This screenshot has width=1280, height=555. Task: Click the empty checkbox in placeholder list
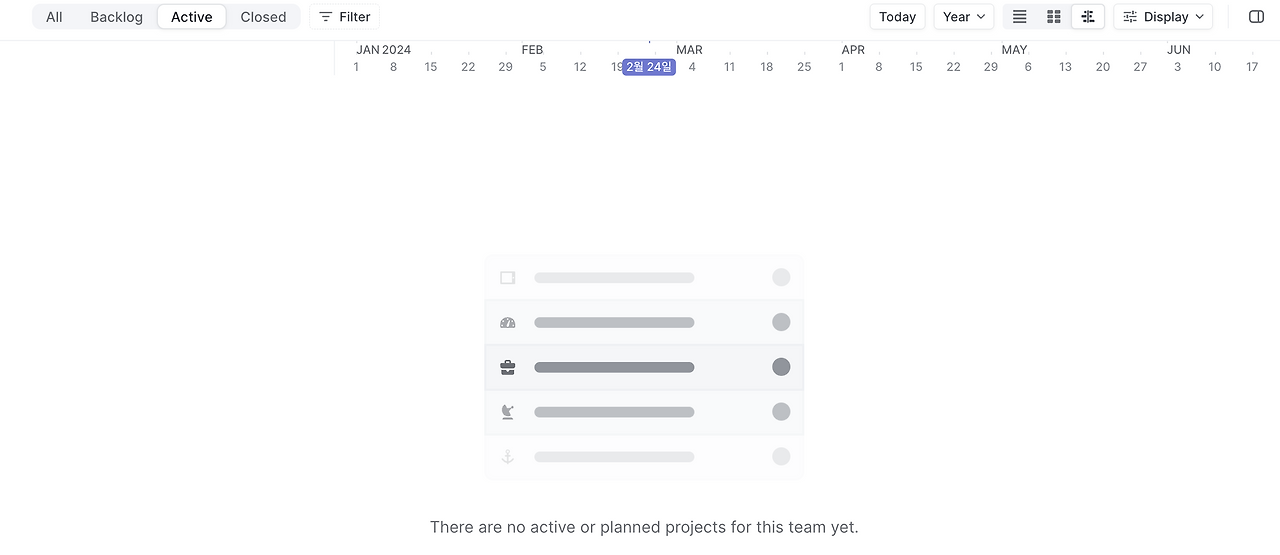point(507,278)
